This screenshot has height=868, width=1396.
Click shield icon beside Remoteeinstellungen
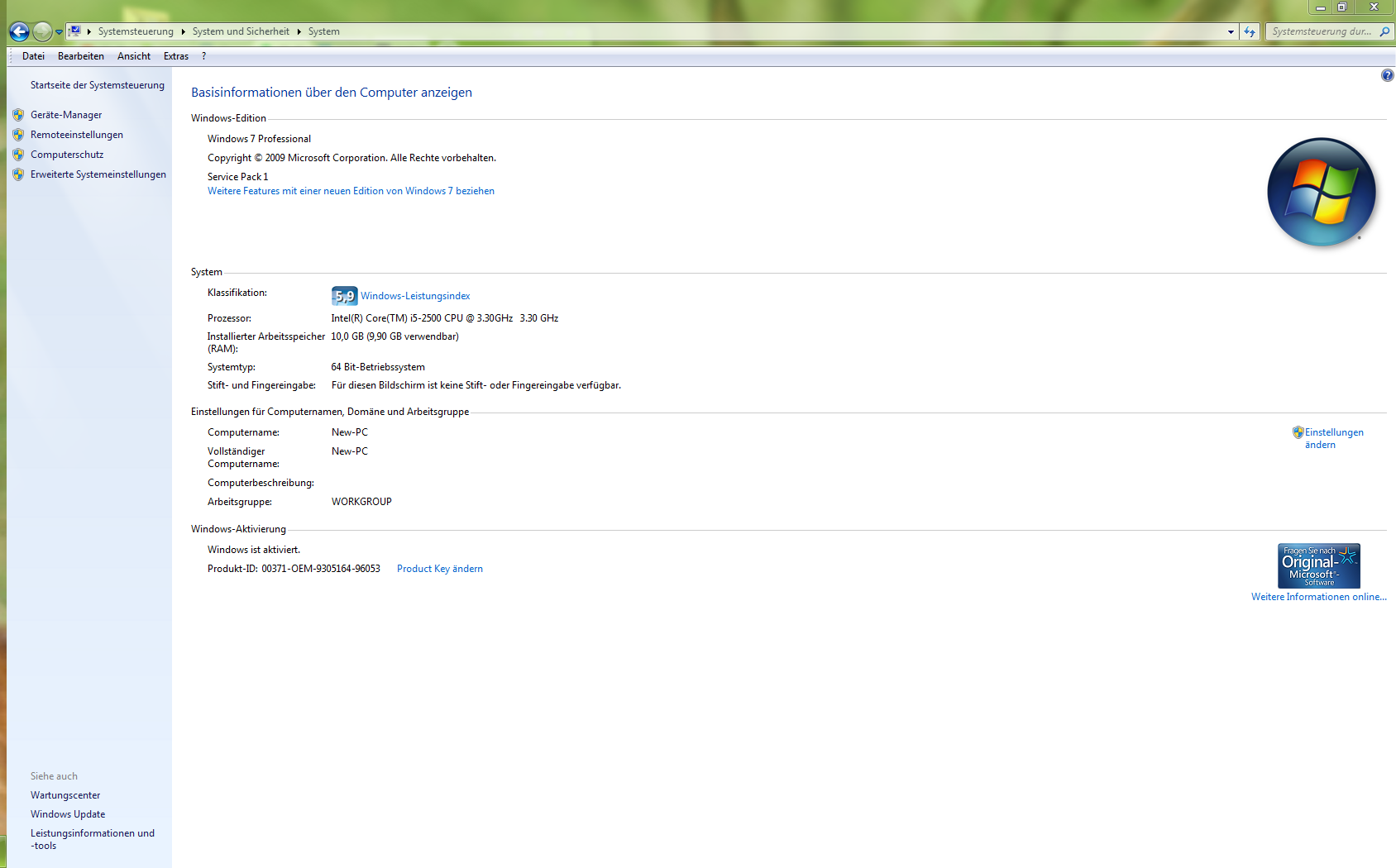pos(18,135)
